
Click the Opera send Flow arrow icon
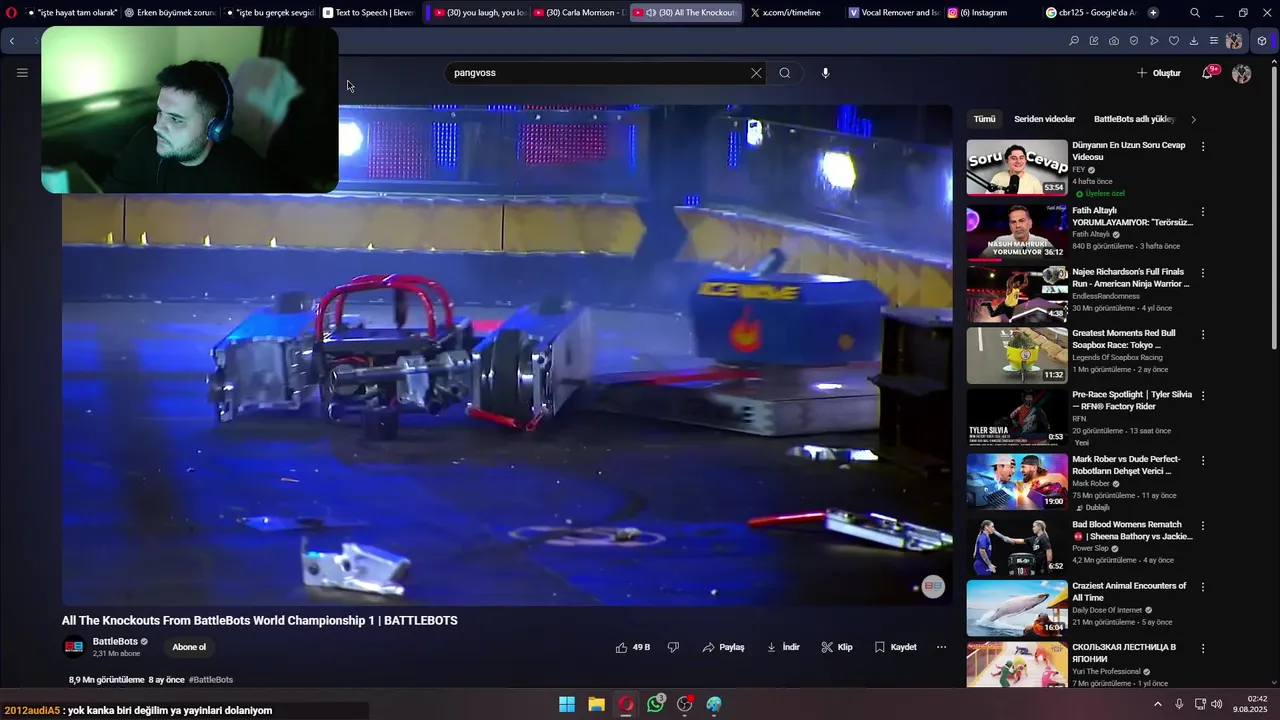coord(1154,41)
